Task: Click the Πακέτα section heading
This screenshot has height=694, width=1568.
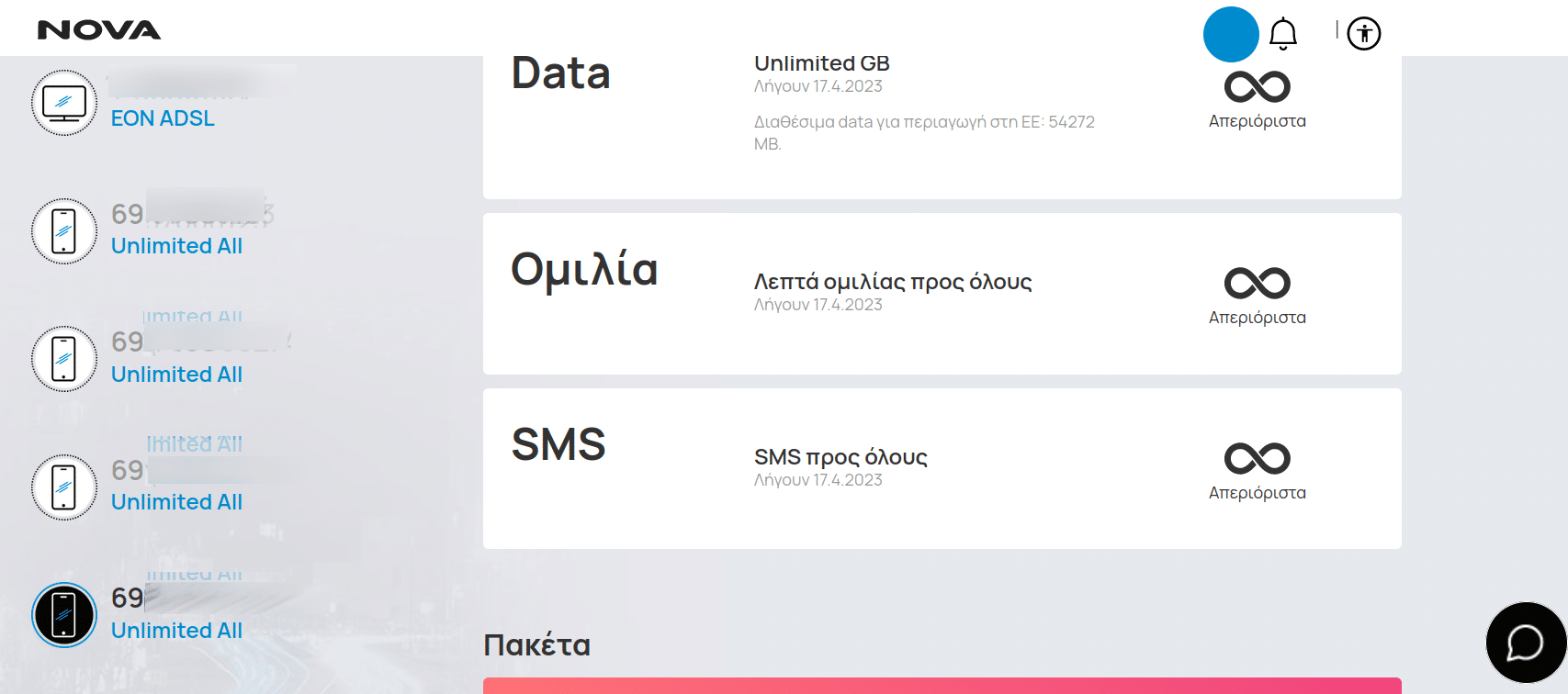Action: (x=537, y=645)
